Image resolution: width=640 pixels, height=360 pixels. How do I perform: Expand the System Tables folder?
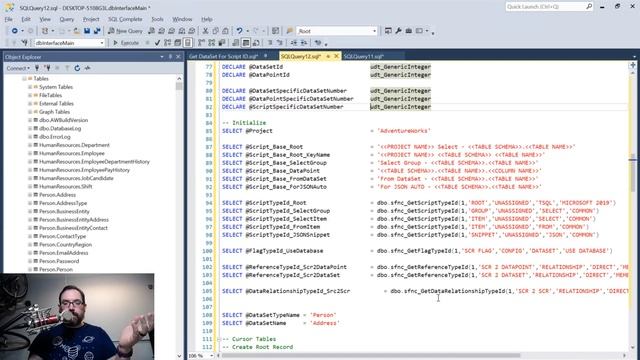click(30, 87)
